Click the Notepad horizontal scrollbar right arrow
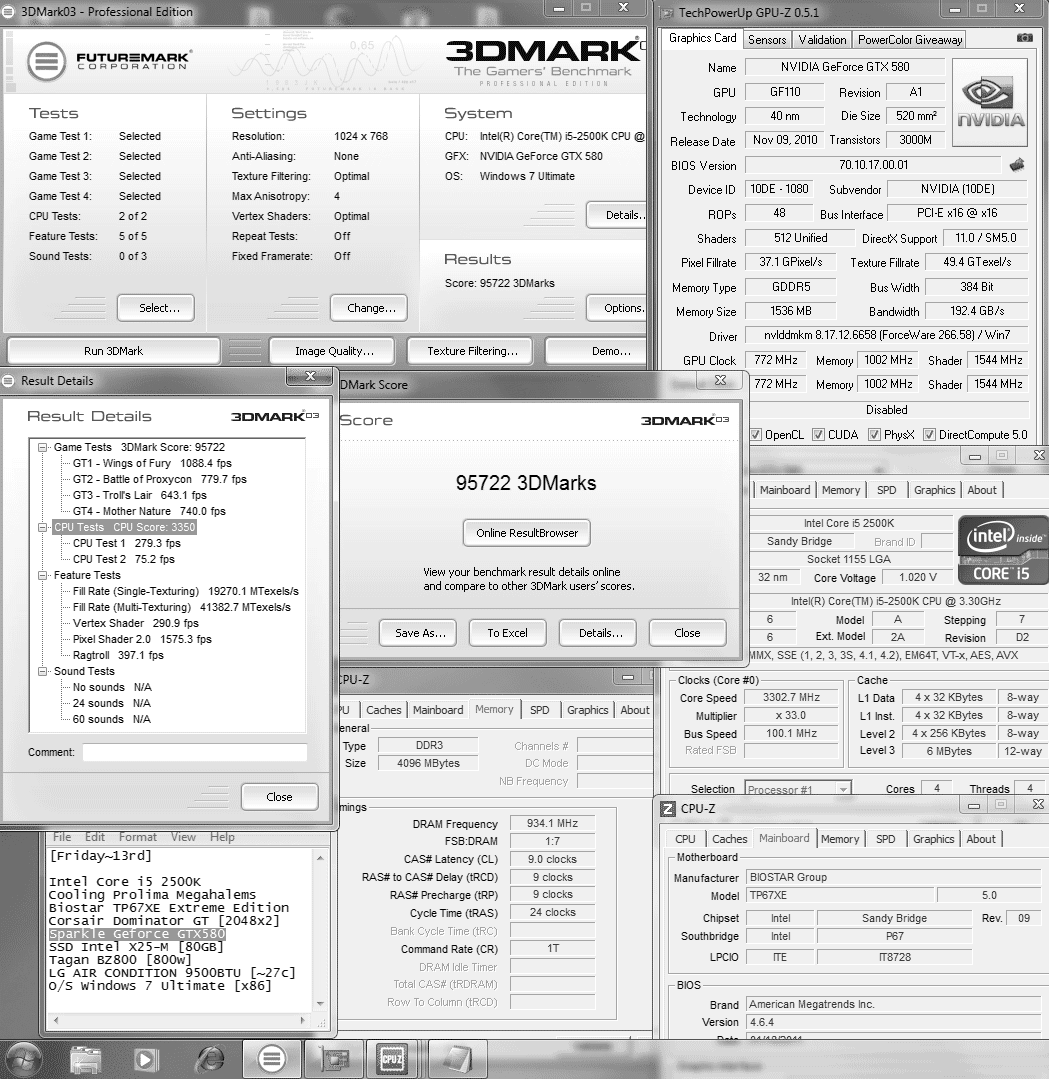The image size is (1049, 1079). 302,1021
